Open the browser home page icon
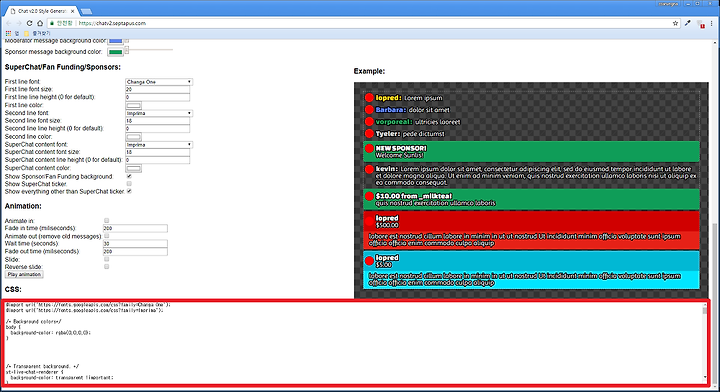This screenshot has width=720, height=392. (x=40, y=23)
